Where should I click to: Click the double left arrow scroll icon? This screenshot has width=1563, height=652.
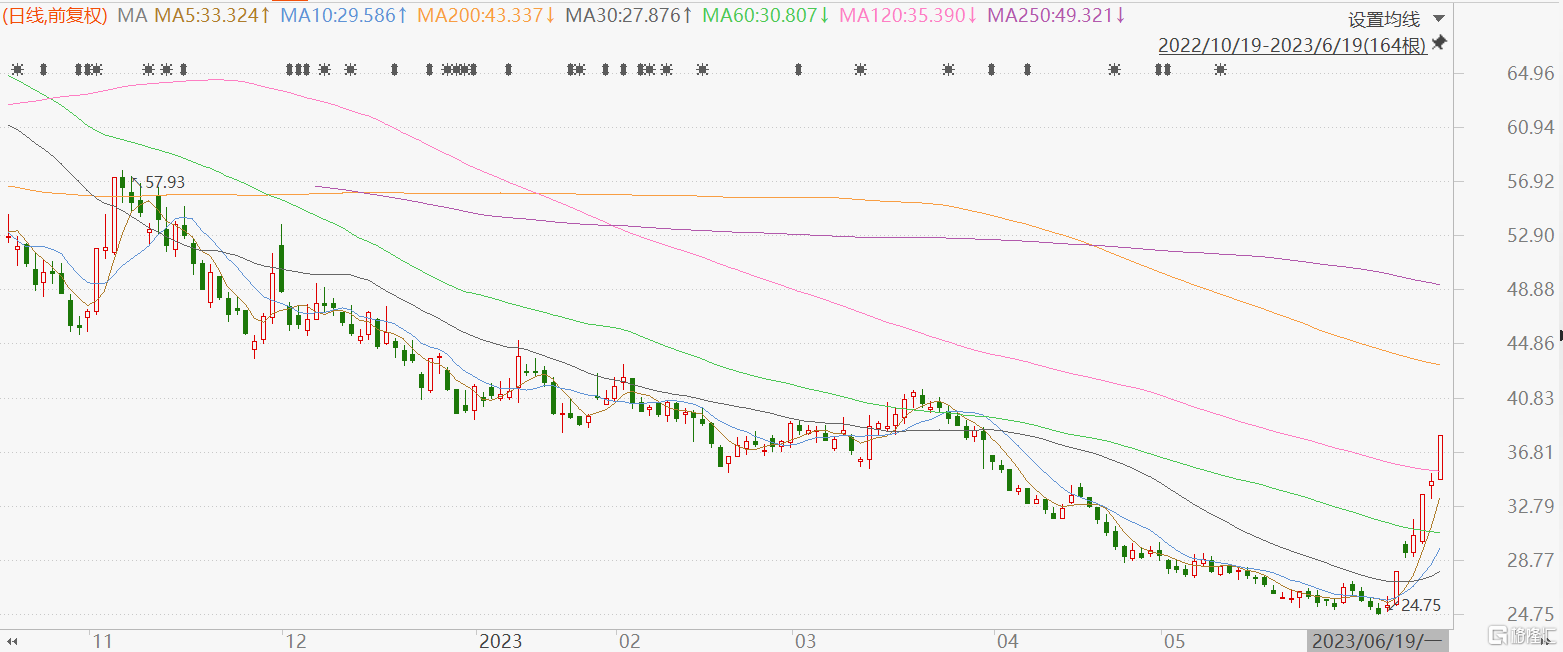(14, 640)
